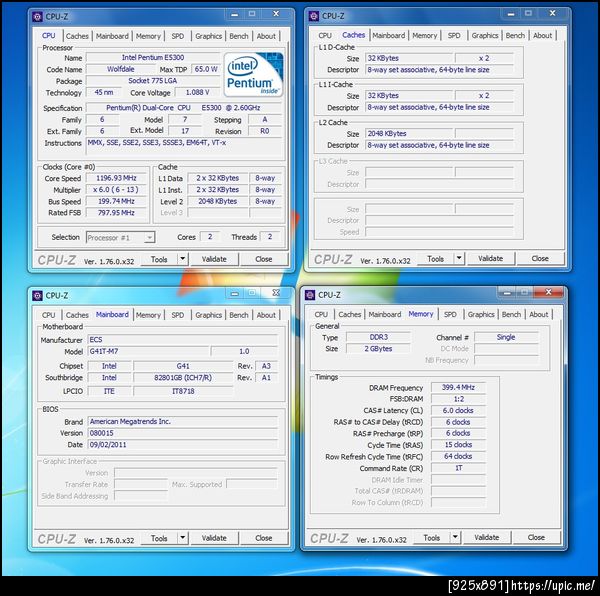This screenshot has width=600, height=596.
Task: Click the CPU-Z app icon in the CPU window title bar
Action: click(x=37, y=16)
